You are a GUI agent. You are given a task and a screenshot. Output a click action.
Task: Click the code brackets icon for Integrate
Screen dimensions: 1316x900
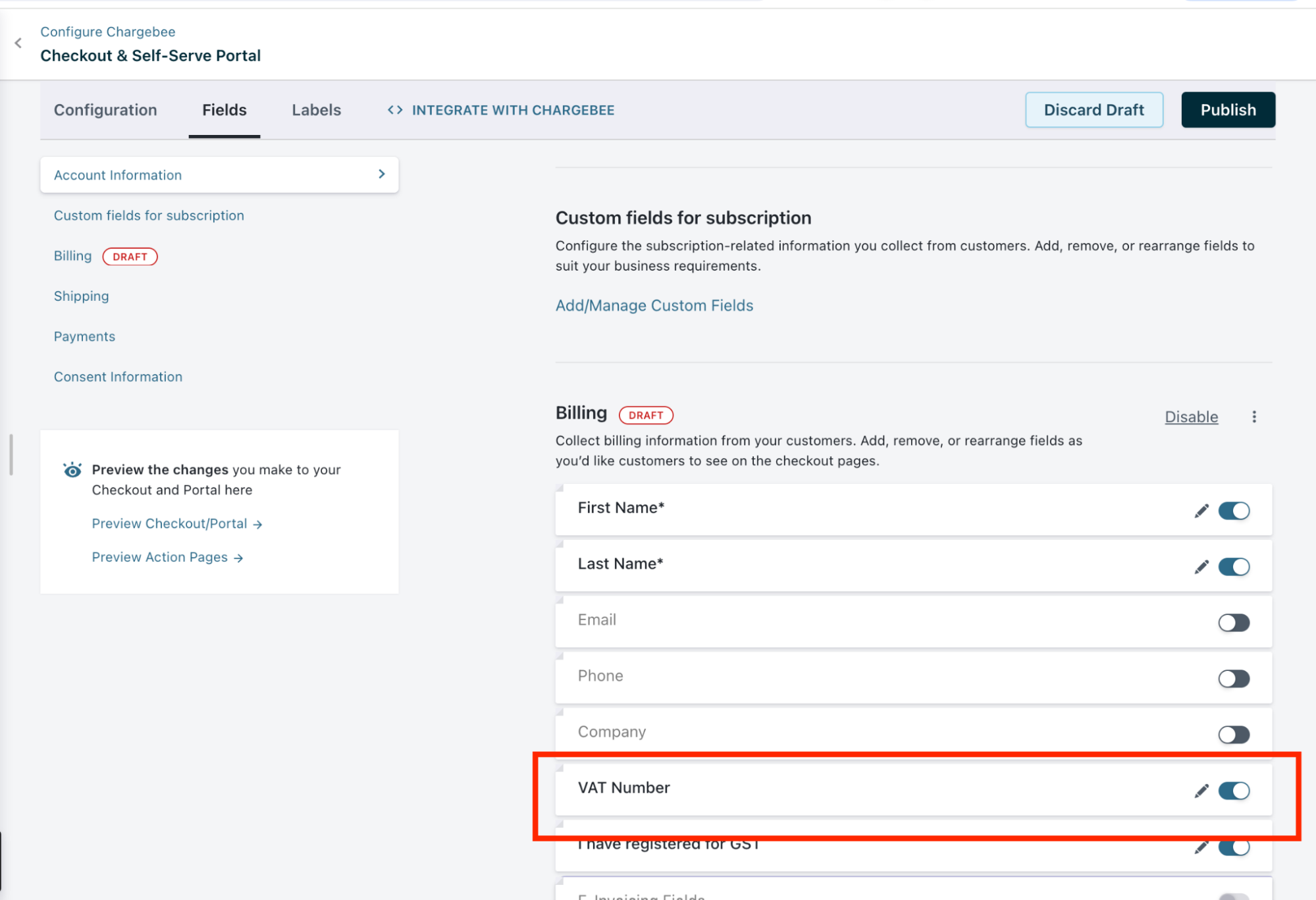pos(395,110)
